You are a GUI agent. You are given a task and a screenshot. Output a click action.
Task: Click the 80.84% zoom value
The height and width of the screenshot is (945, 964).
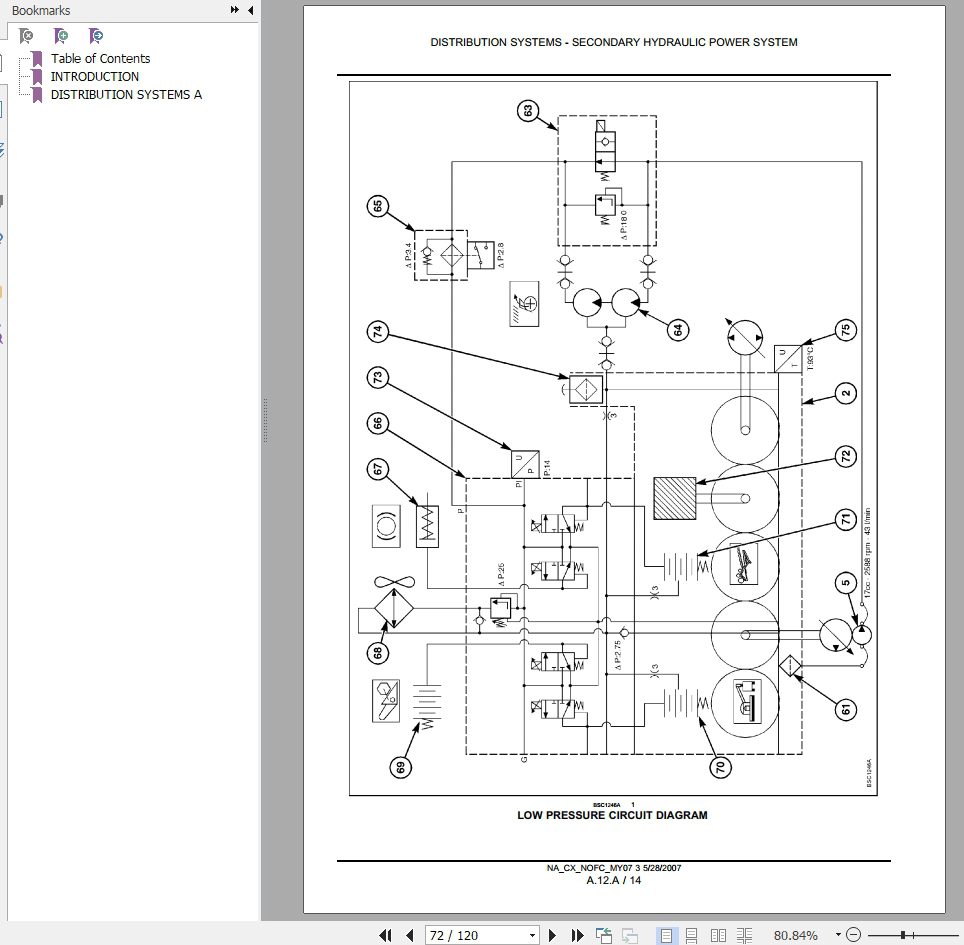795,935
